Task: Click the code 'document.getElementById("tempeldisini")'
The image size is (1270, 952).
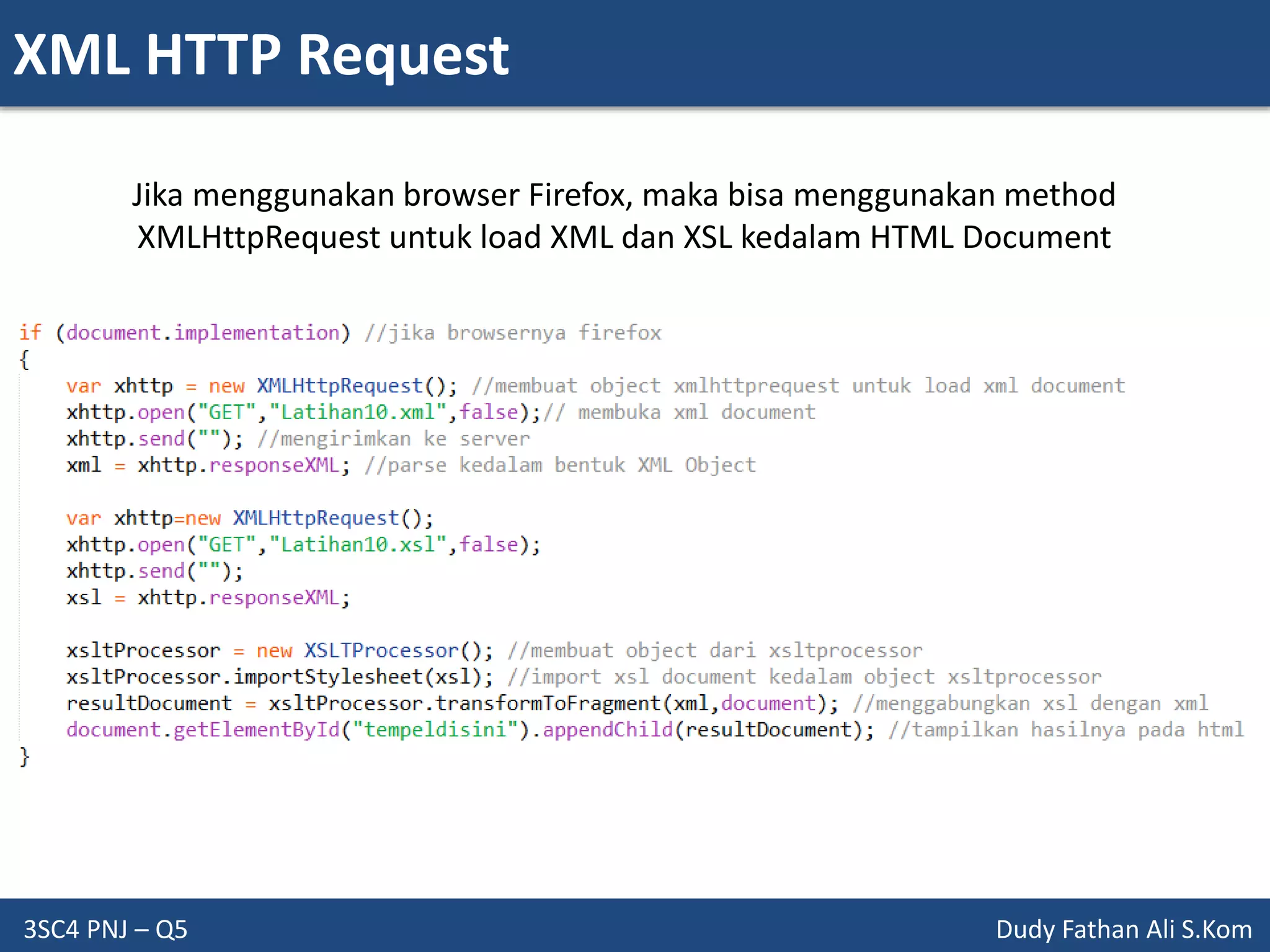Action: tap(298, 729)
